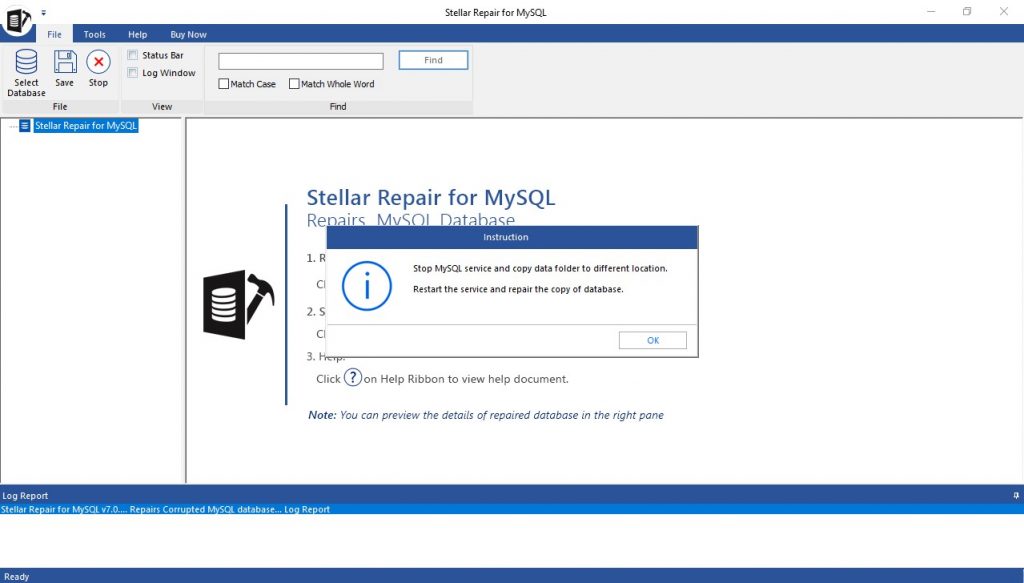Close the Stellar Repair window
The height and width of the screenshot is (583, 1024).
(1004, 12)
